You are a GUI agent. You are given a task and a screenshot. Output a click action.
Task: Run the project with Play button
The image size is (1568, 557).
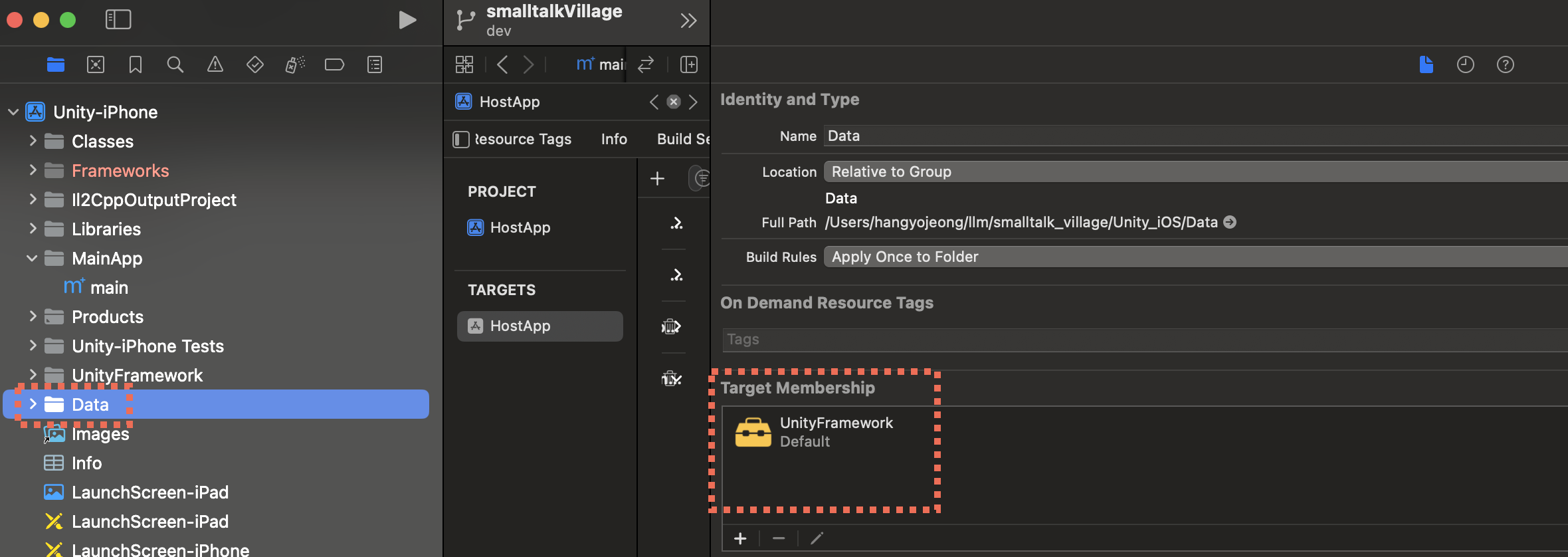coord(407,20)
